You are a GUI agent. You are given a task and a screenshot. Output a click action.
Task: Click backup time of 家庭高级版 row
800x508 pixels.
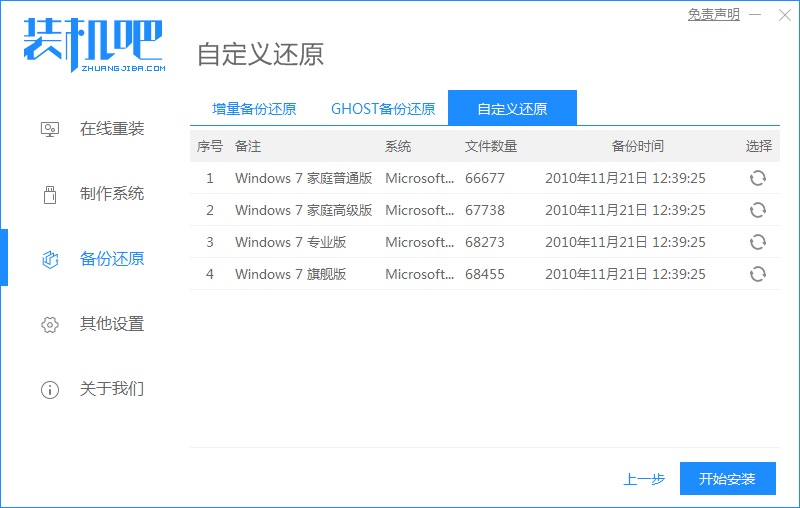pos(625,210)
